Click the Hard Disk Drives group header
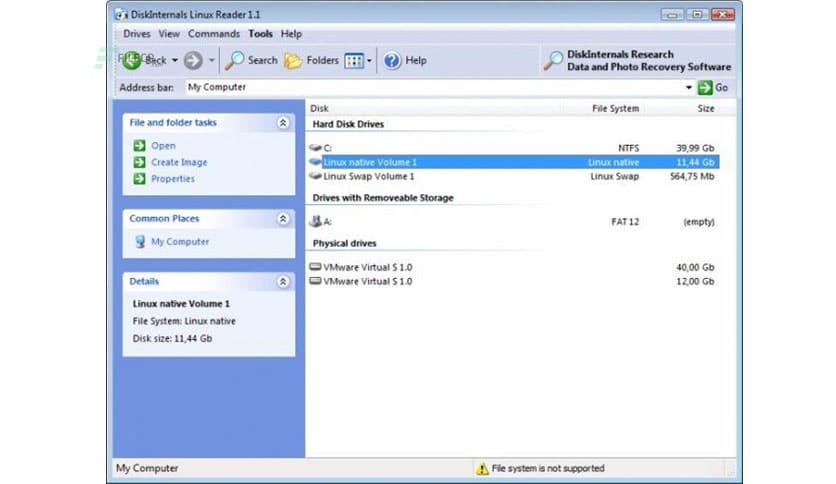 tap(348, 124)
